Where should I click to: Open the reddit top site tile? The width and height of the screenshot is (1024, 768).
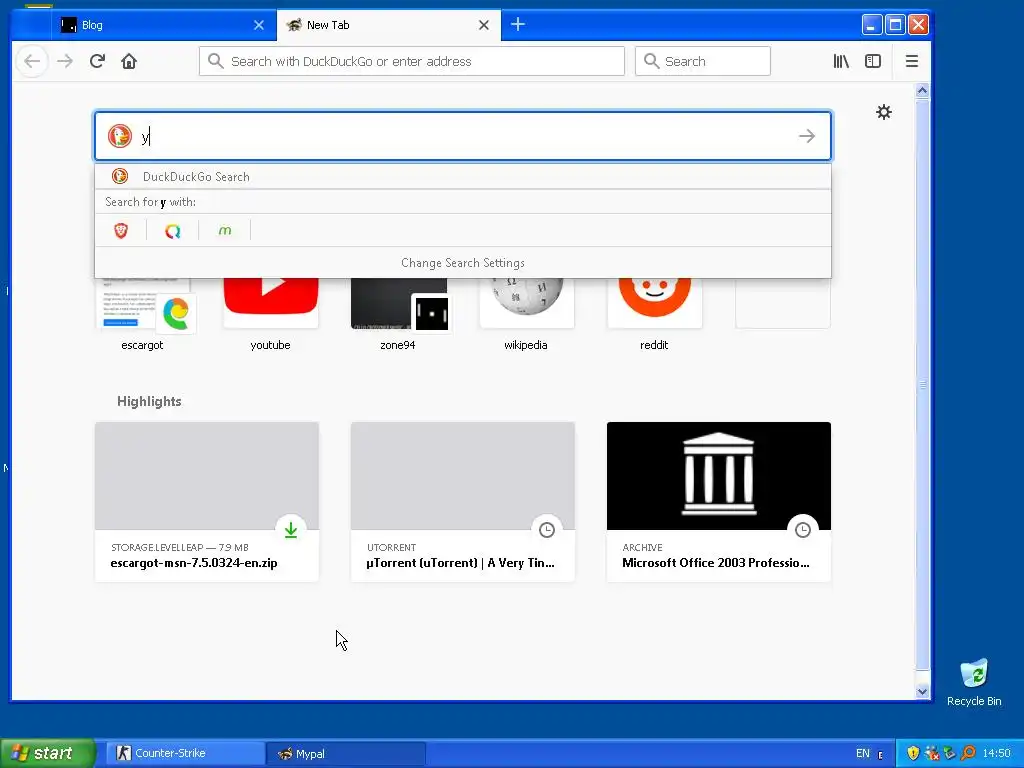(654, 313)
